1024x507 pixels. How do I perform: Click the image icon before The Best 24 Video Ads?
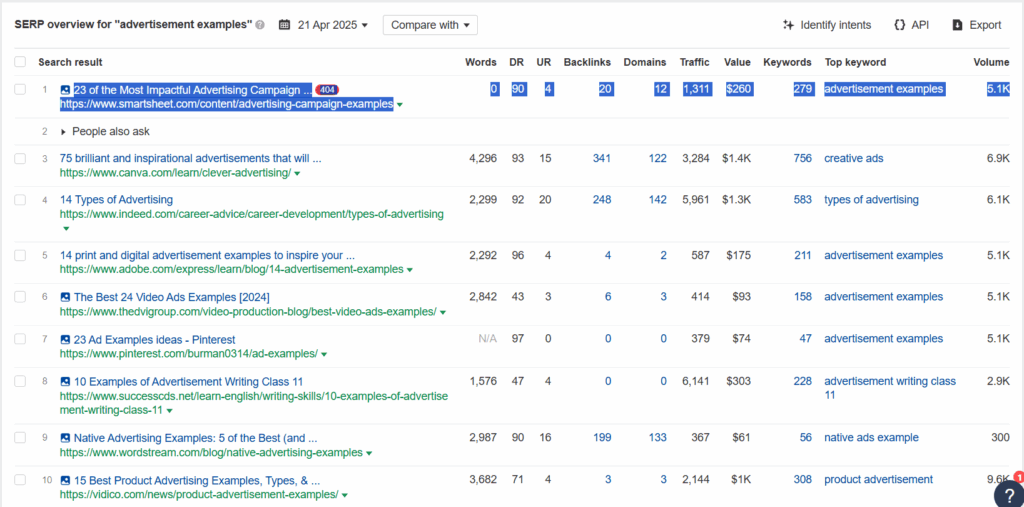65,297
